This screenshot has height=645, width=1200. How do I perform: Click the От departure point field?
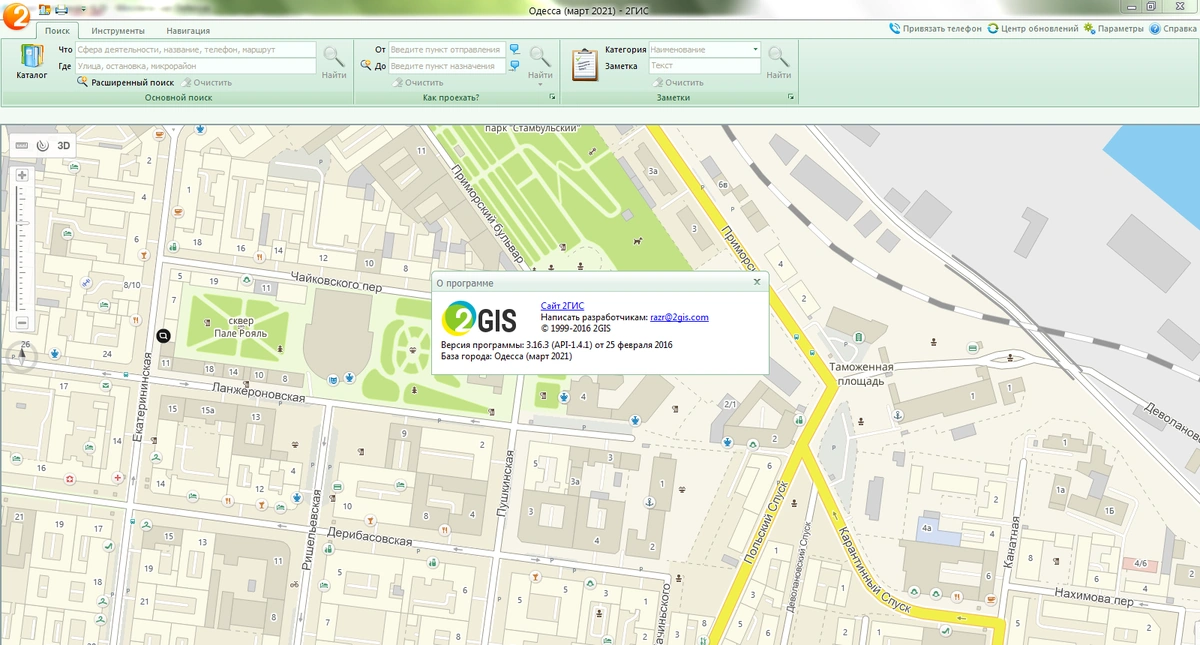(x=447, y=49)
